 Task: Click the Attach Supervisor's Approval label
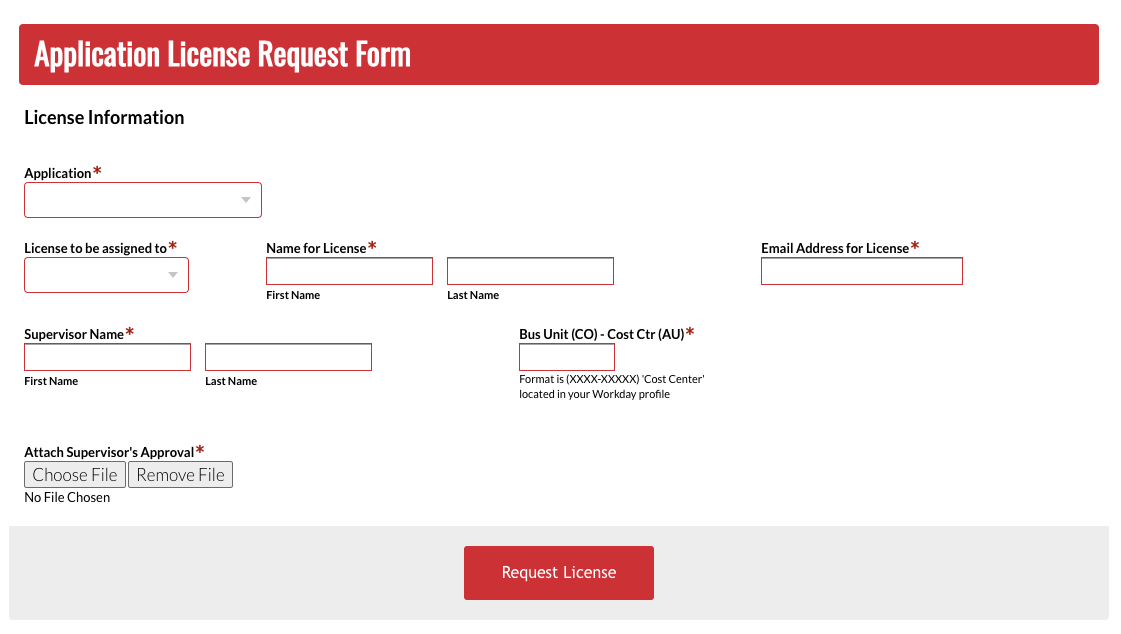pos(109,452)
